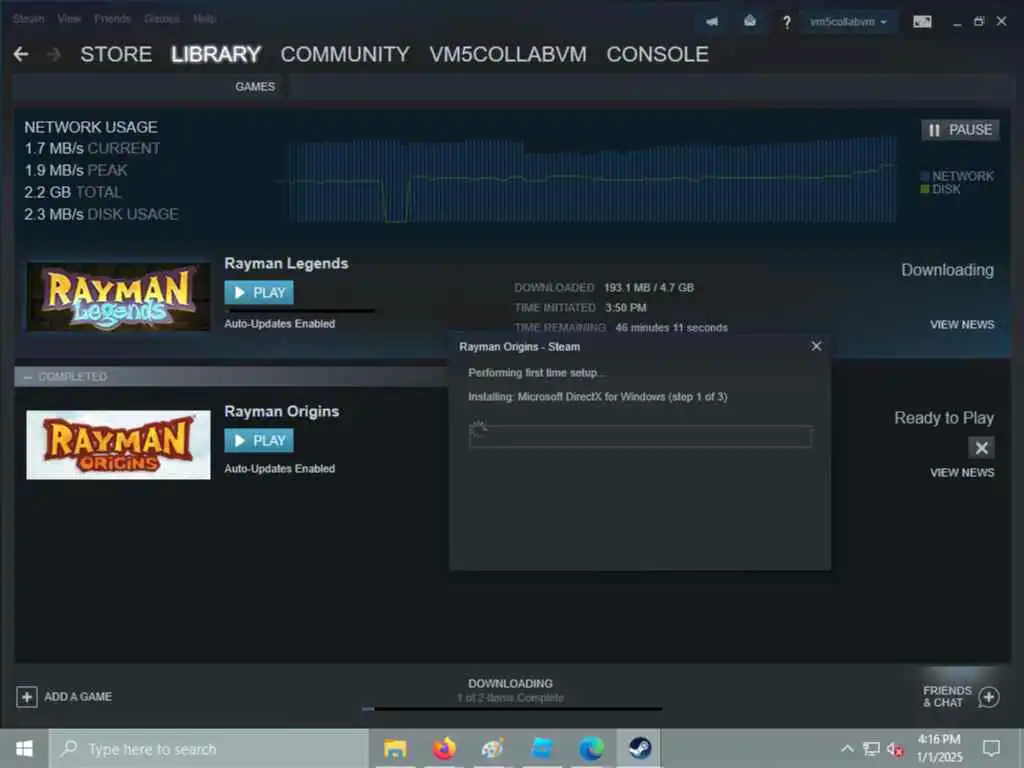Open FRIENDS & CHAT plus icon

click(989, 697)
